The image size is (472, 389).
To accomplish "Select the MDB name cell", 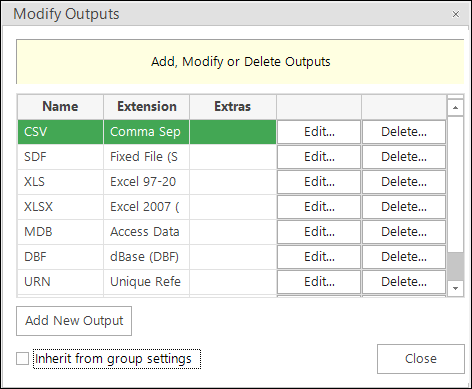I will [61, 232].
